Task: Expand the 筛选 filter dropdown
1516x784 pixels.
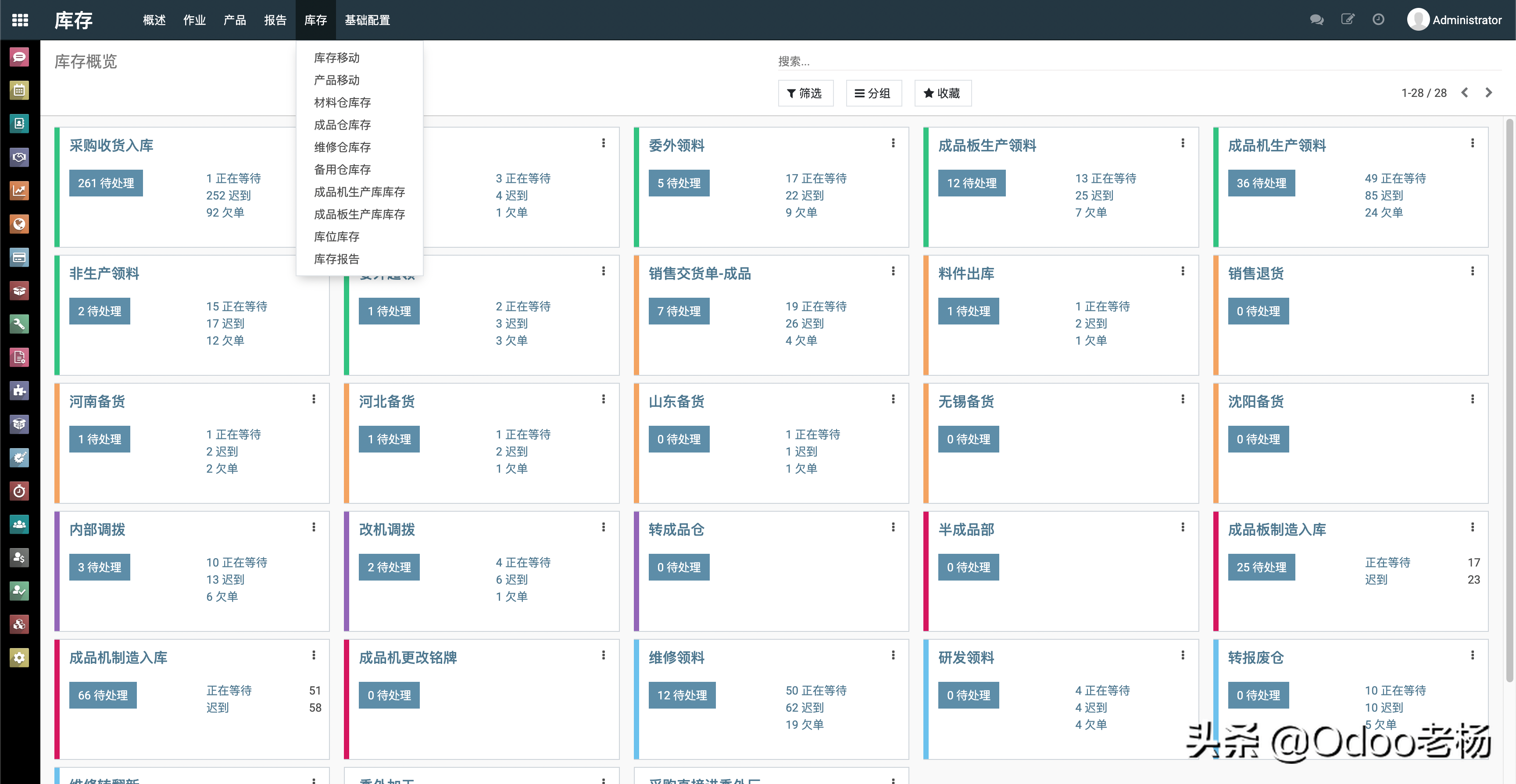Action: tap(805, 93)
